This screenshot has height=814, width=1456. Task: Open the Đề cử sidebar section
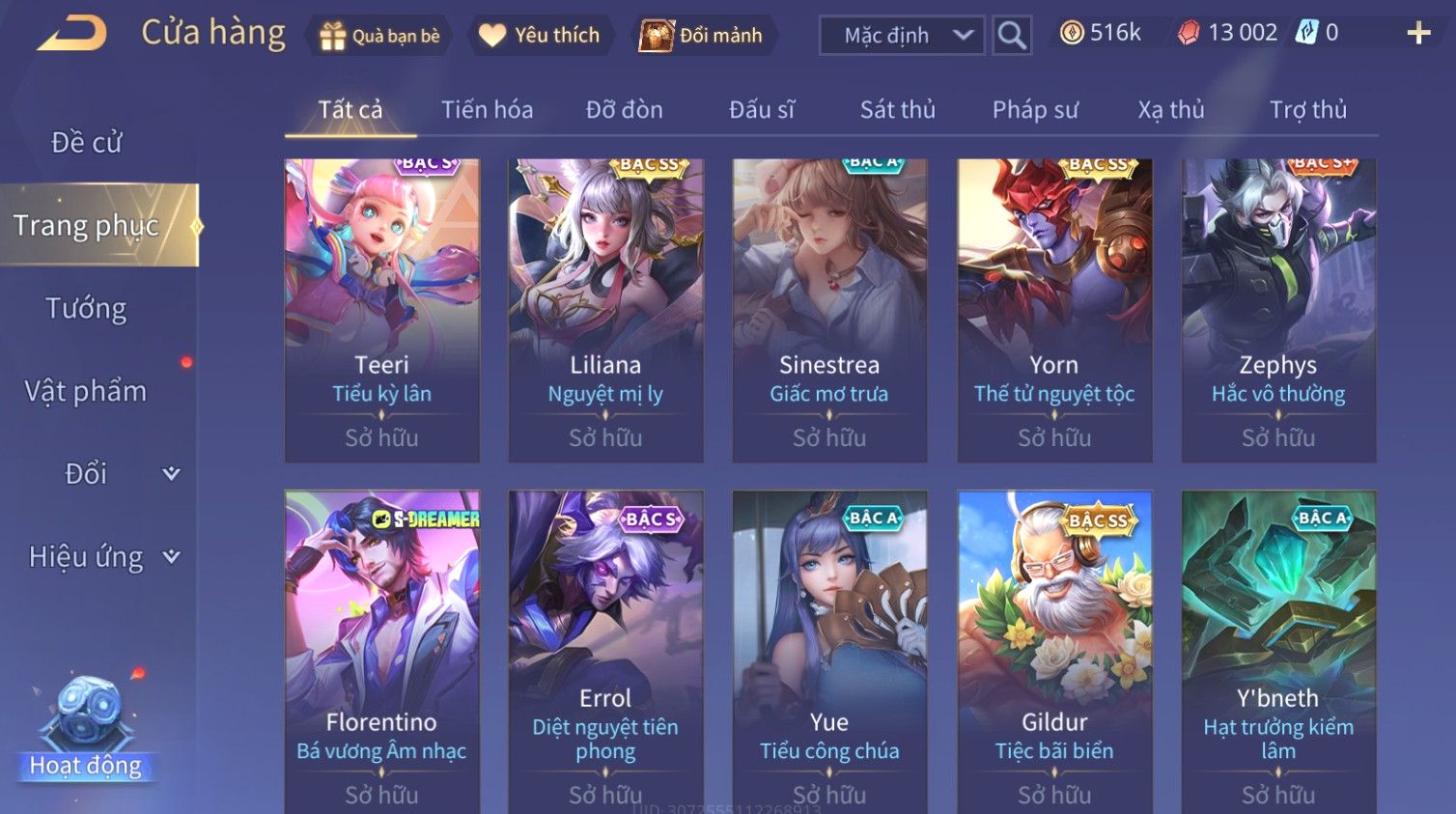coord(86,143)
